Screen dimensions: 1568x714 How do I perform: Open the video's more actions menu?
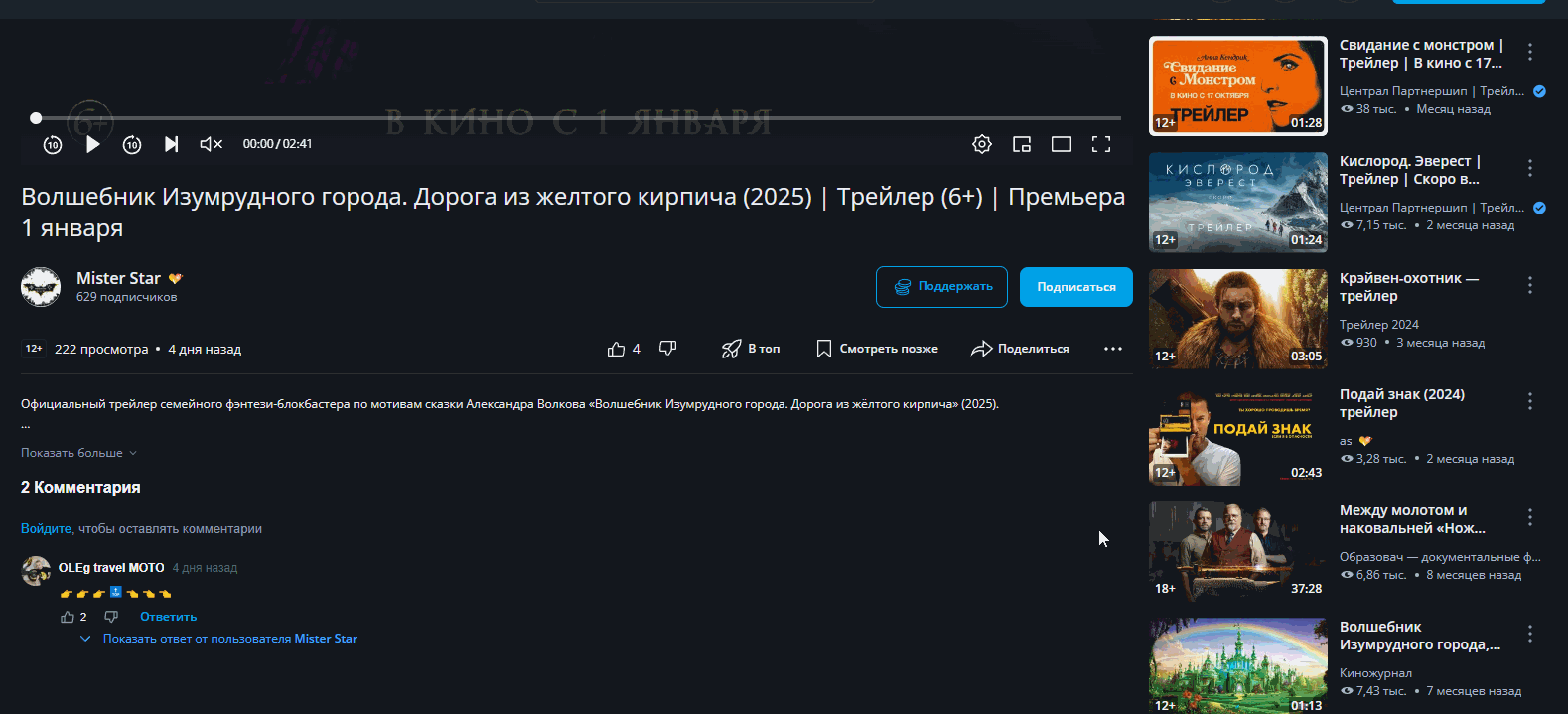click(x=1113, y=349)
